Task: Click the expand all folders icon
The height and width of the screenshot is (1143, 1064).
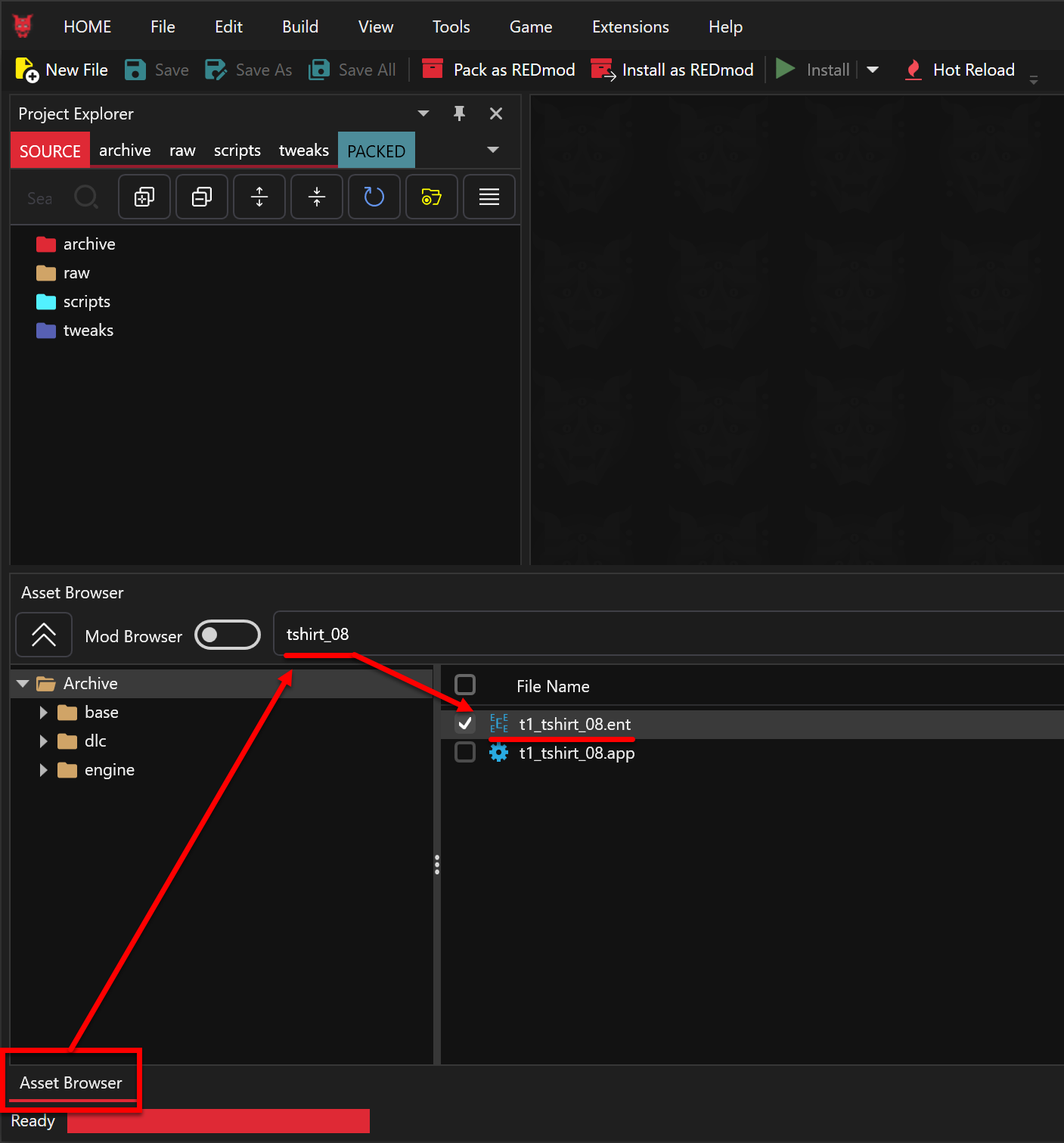Action: point(144,197)
